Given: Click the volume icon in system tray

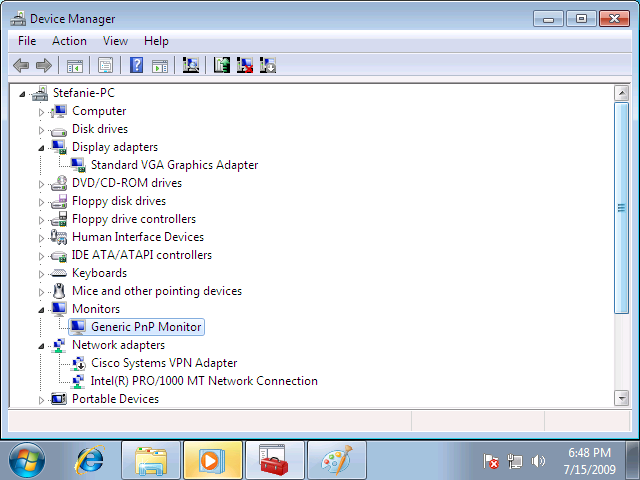Looking at the screenshot, I should click(x=539, y=461).
